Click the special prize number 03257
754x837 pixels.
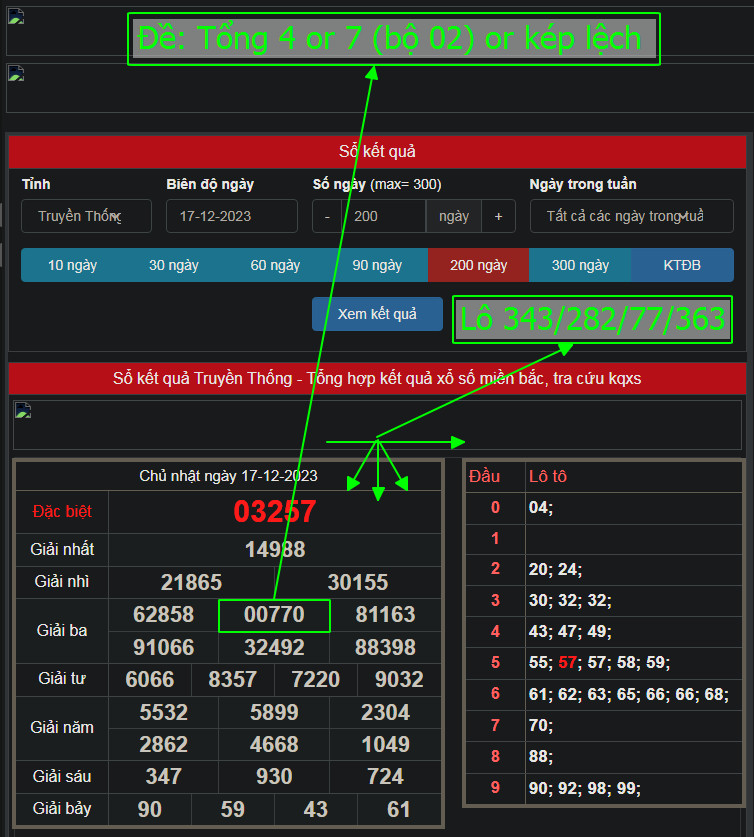pyautogui.click(x=275, y=512)
